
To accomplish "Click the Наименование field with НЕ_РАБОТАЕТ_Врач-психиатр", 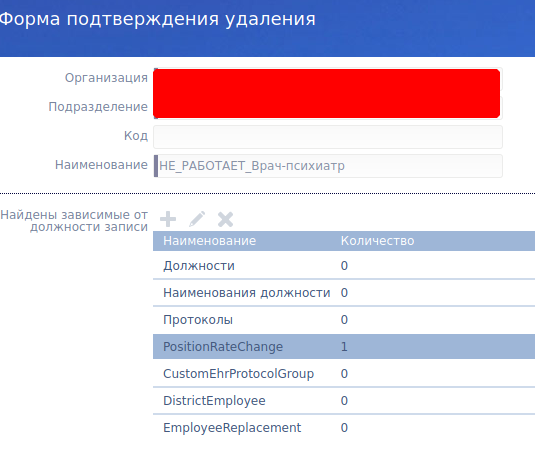I will (328, 166).
